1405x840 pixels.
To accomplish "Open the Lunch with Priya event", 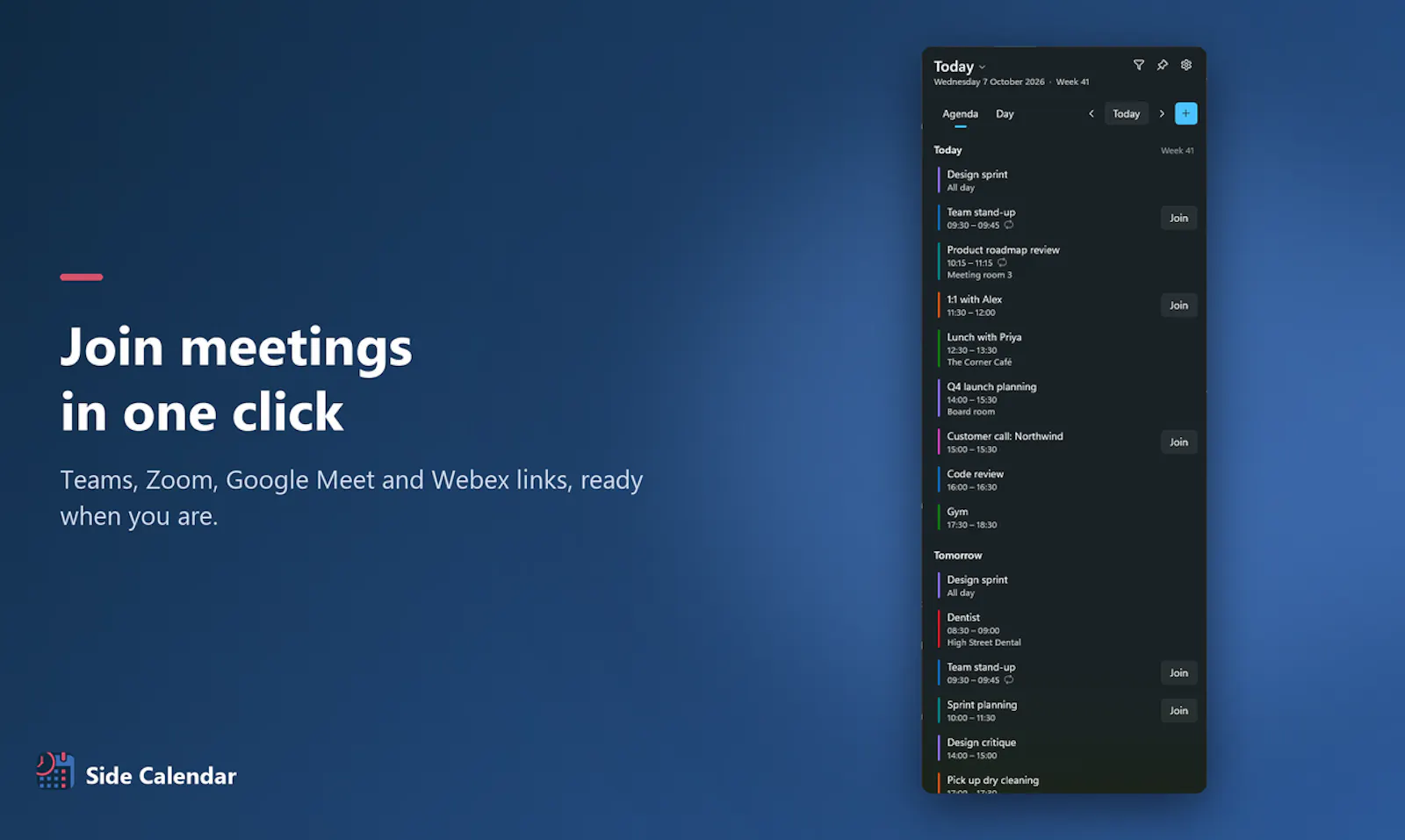I will pos(1064,349).
